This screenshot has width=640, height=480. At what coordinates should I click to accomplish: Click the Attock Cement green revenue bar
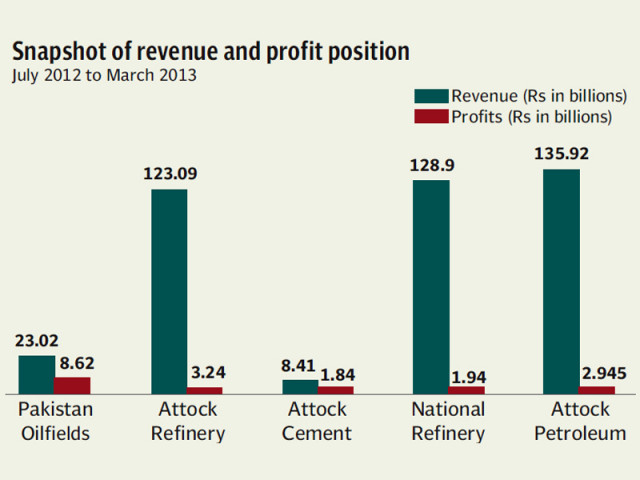(x=300, y=387)
